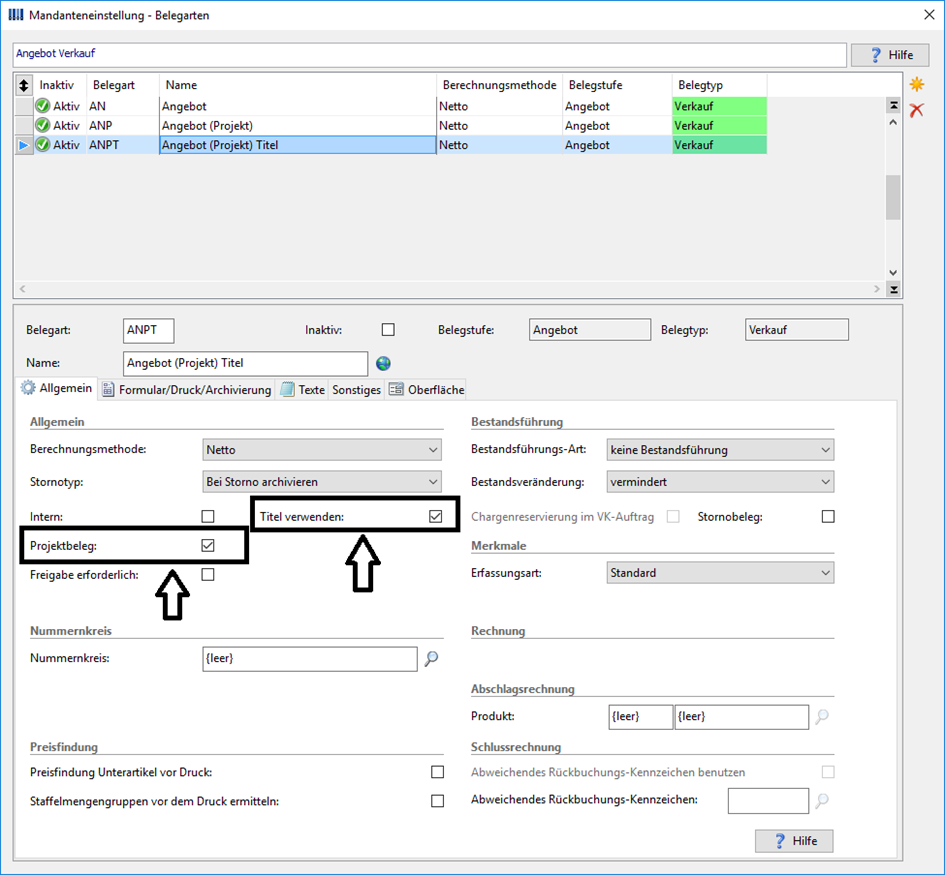
Task: Click the scroll-down arrow of the table
Action: [x=893, y=273]
